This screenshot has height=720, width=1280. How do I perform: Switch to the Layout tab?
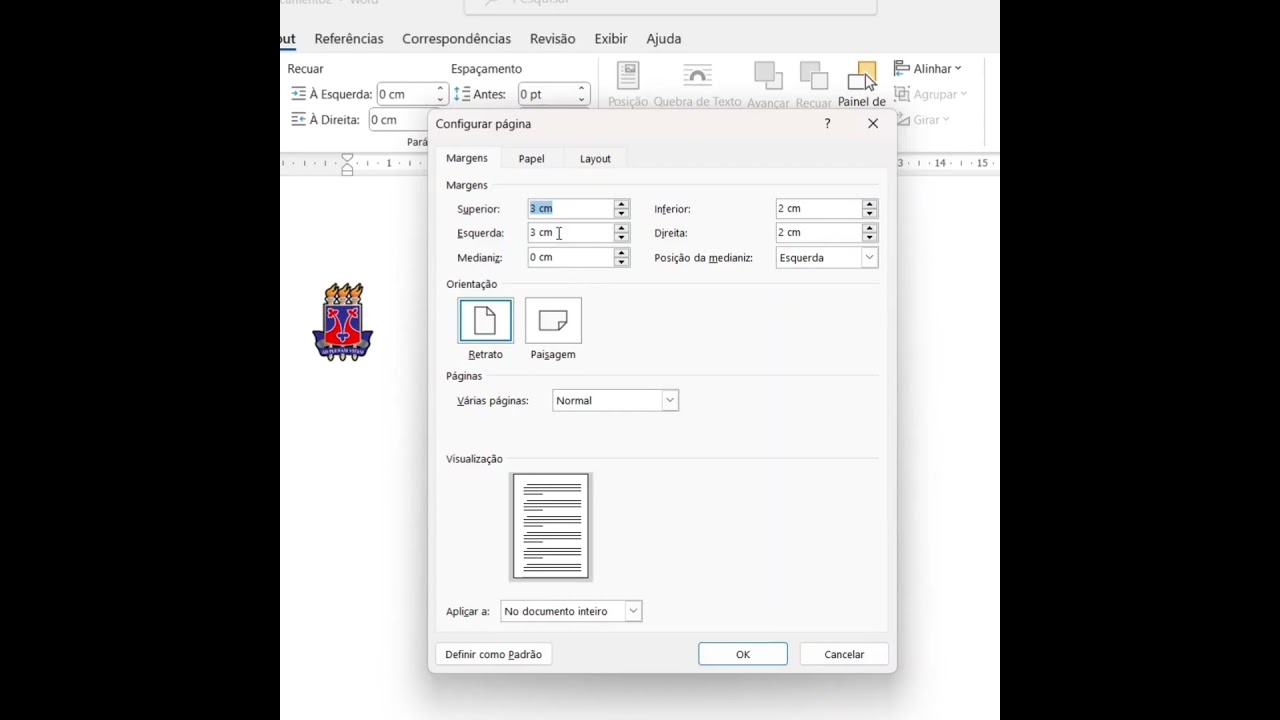tap(595, 159)
